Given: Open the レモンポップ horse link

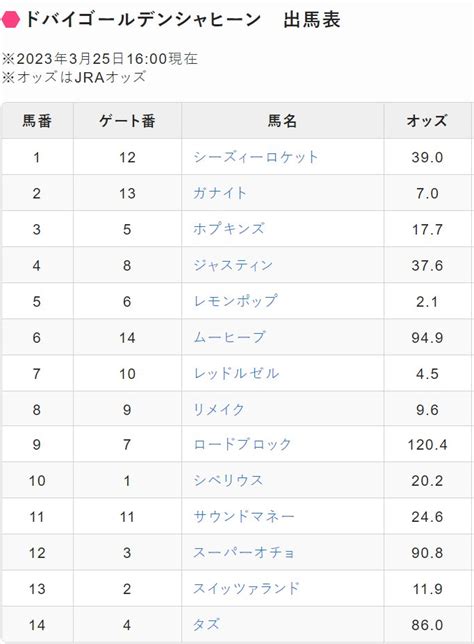Looking at the screenshot, I should [235, 301].
